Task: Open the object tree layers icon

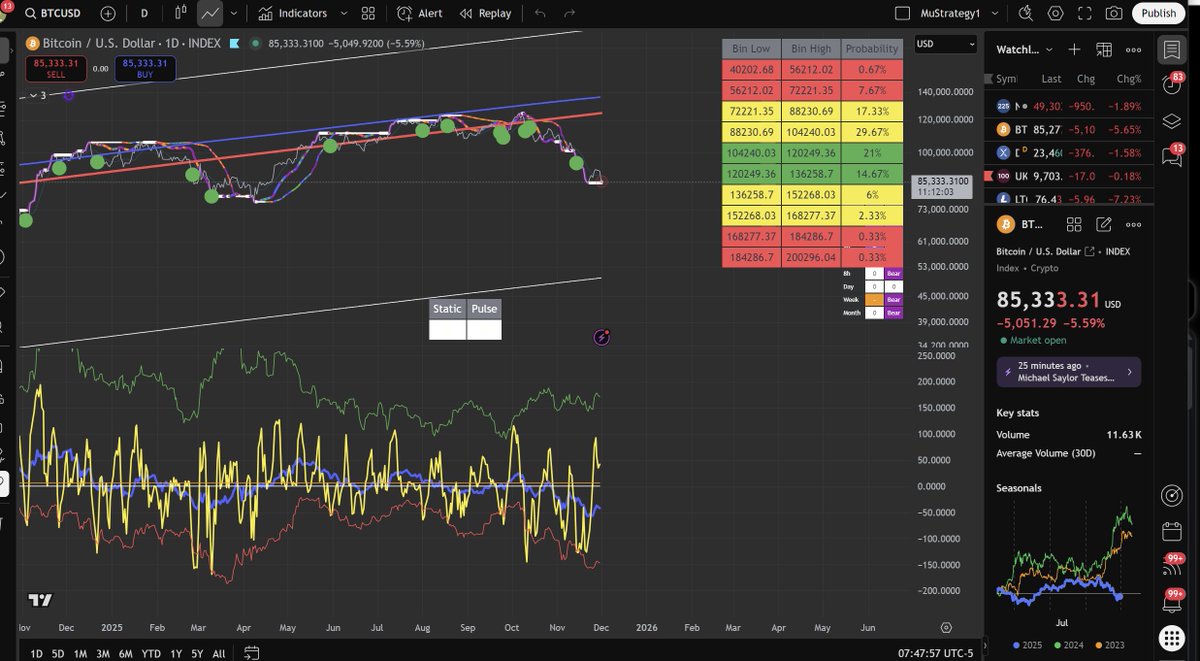Action: click(1172, 121)
